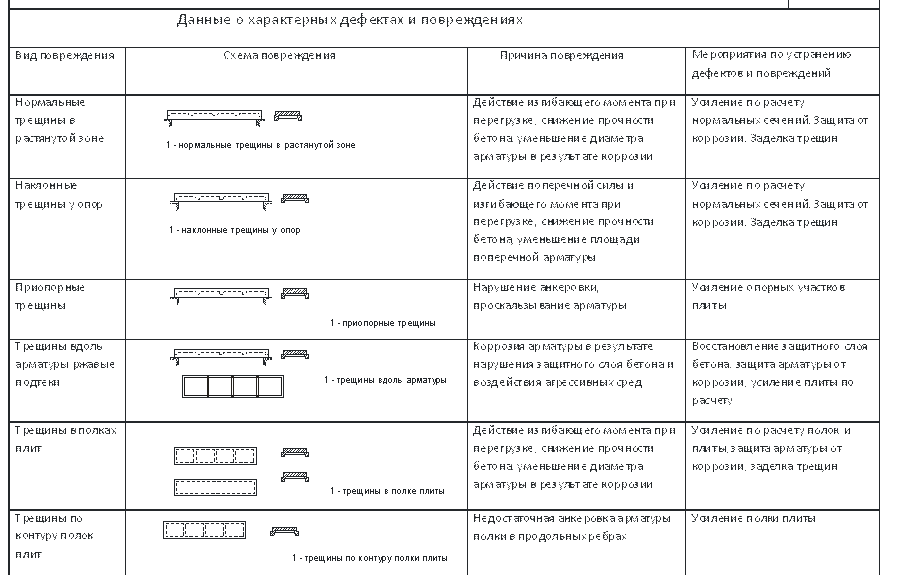Click dashed slab plan in 'Трещины по контуру' row
Image resolution: width=924 pixels, height=578 pixels.
click(204, 530)
